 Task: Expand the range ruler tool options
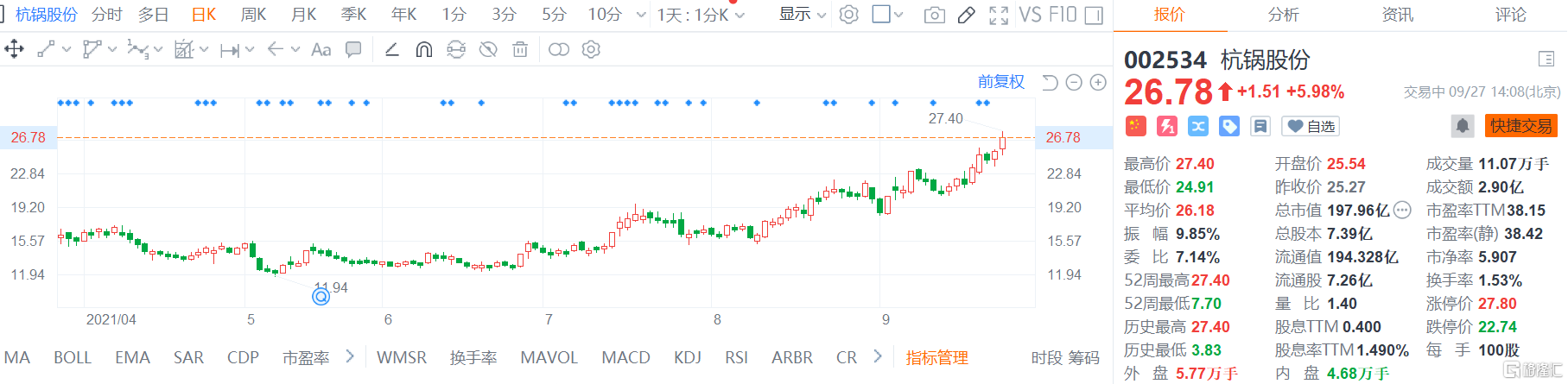click(x=250, y=49)
